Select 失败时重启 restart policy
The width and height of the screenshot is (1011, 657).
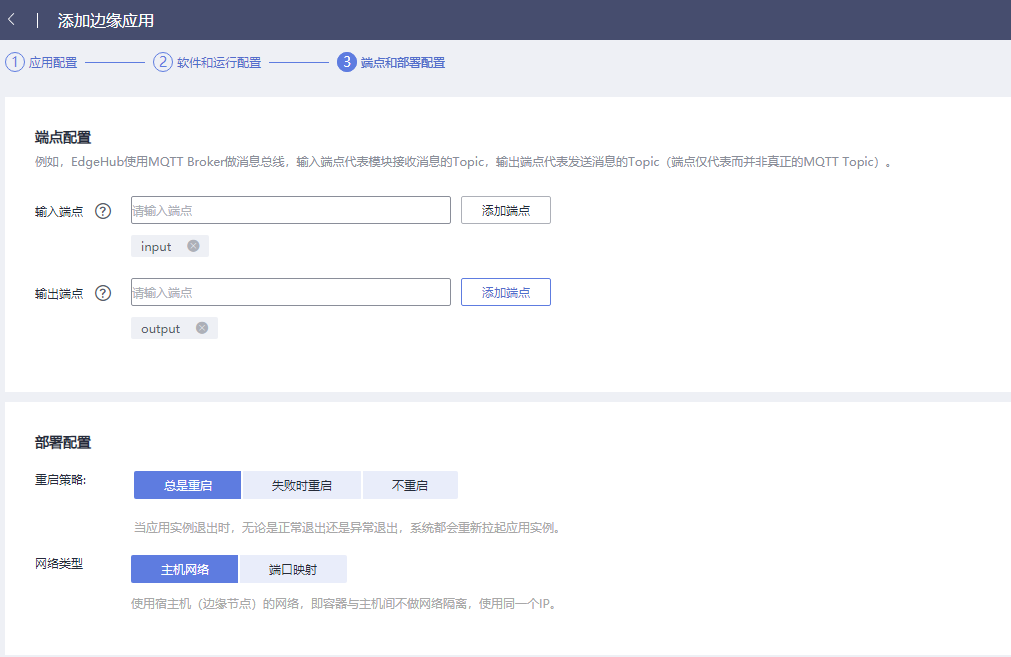[302, 485]
